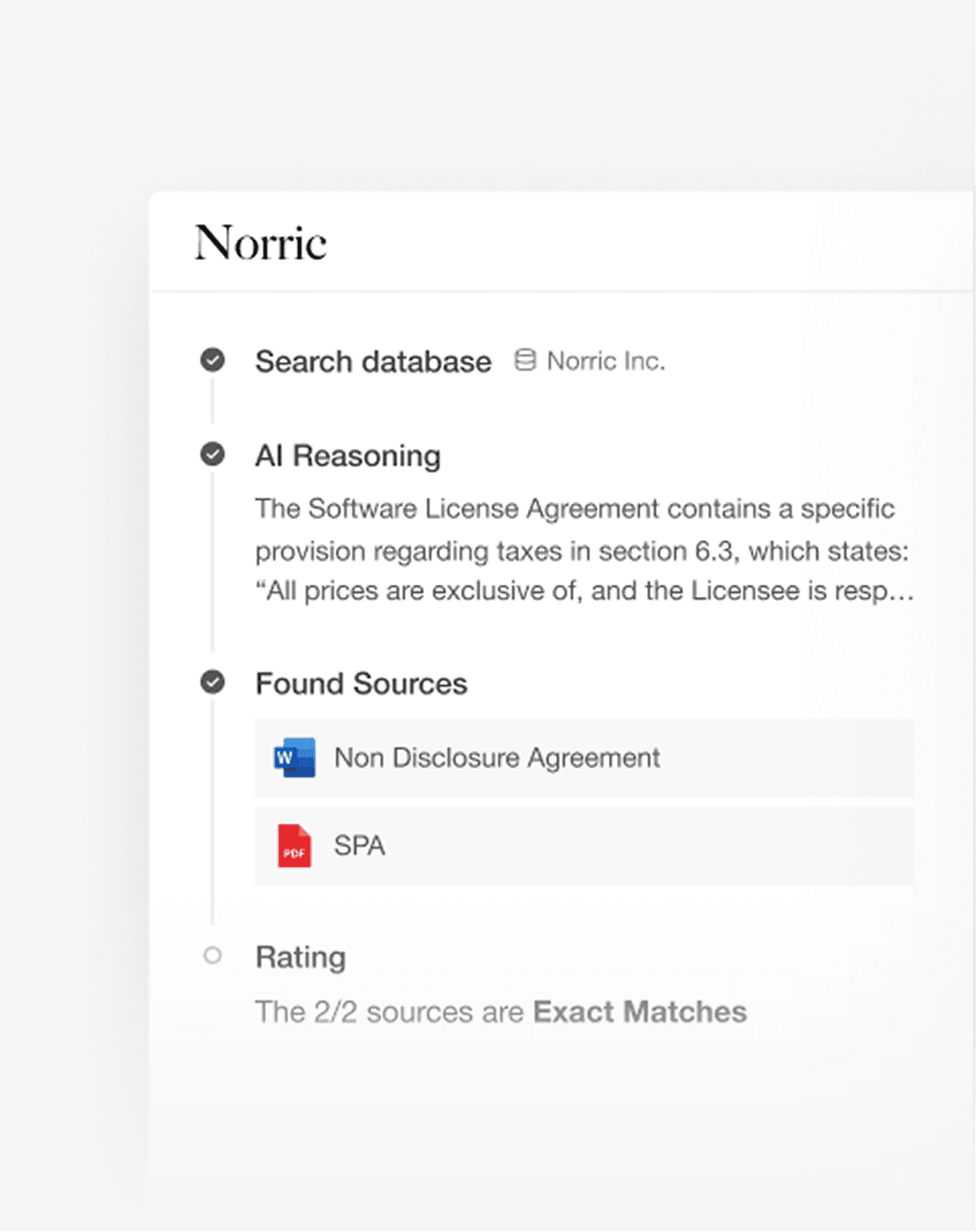Click the PDF icon on SPA
This screenshot has height=1232, width=976.
click(294, 846)
